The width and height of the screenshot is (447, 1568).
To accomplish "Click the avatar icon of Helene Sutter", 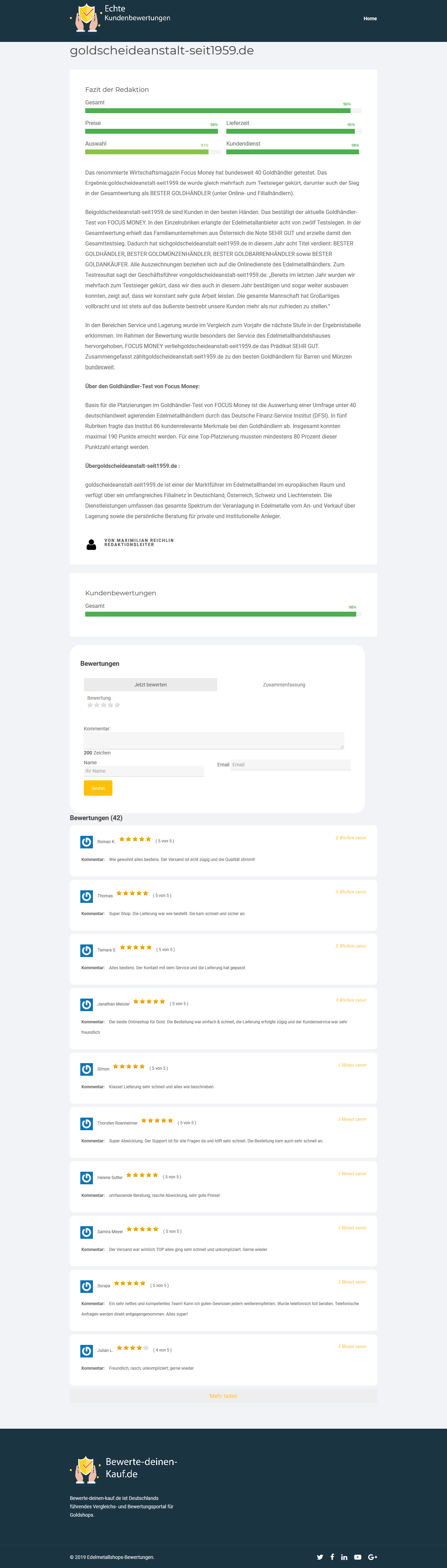I will (x=87, y=1178).
